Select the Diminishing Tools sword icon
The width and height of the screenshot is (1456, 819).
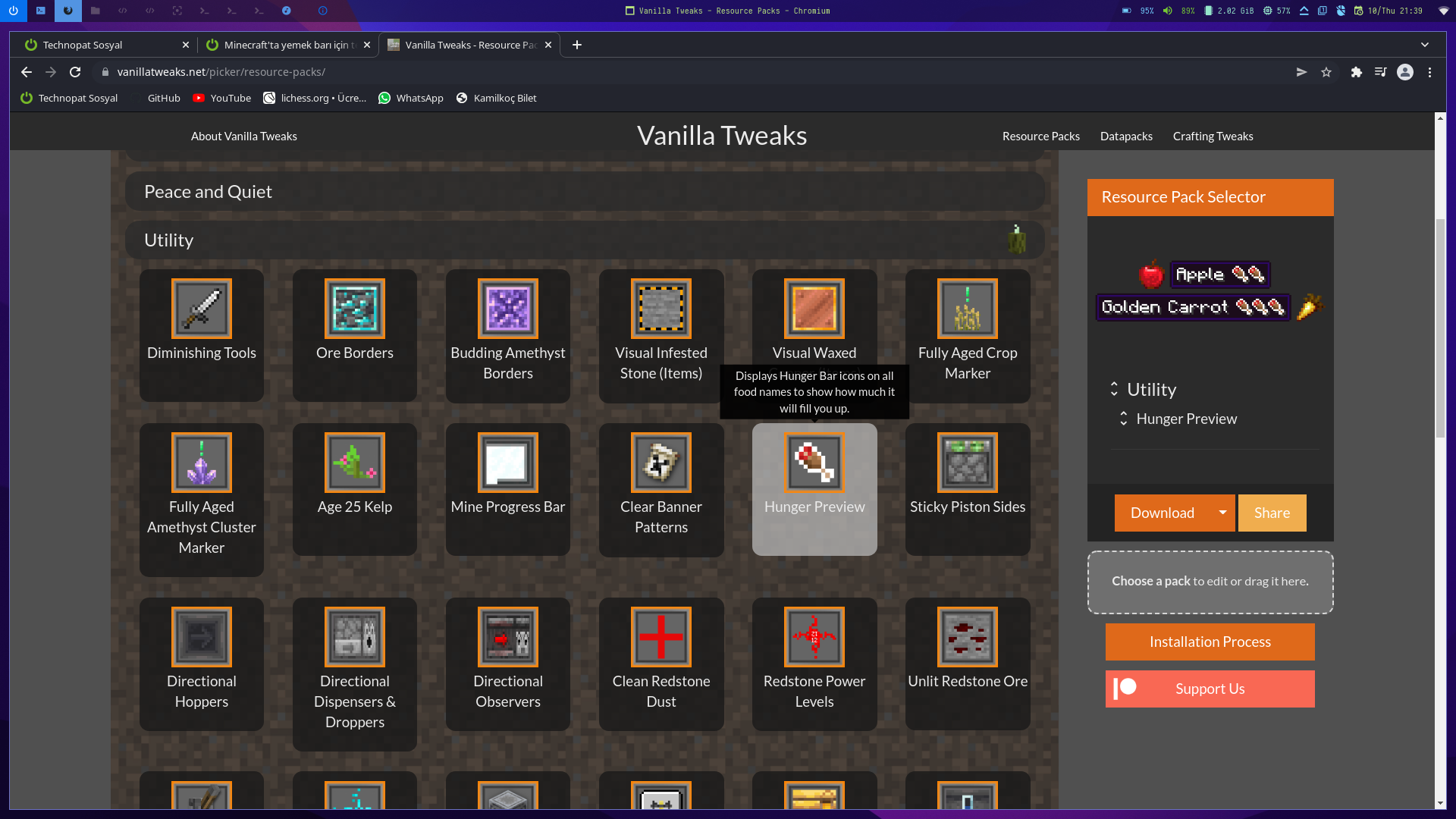(x=201, y=309)
